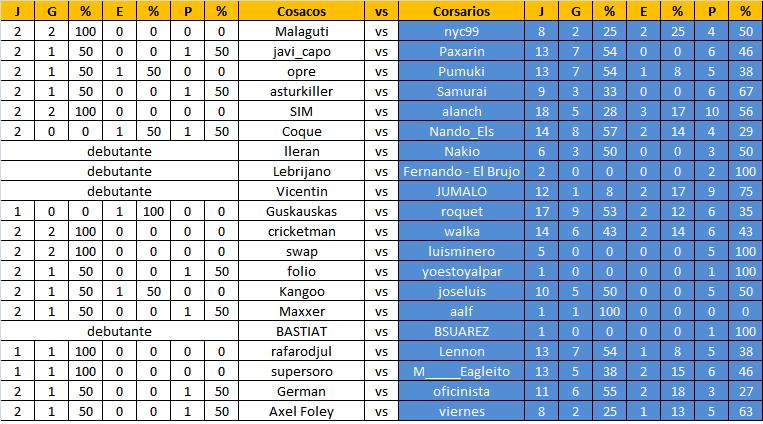
Task: Click the BASTIAT name cell
Action: [x=301, y=332]
